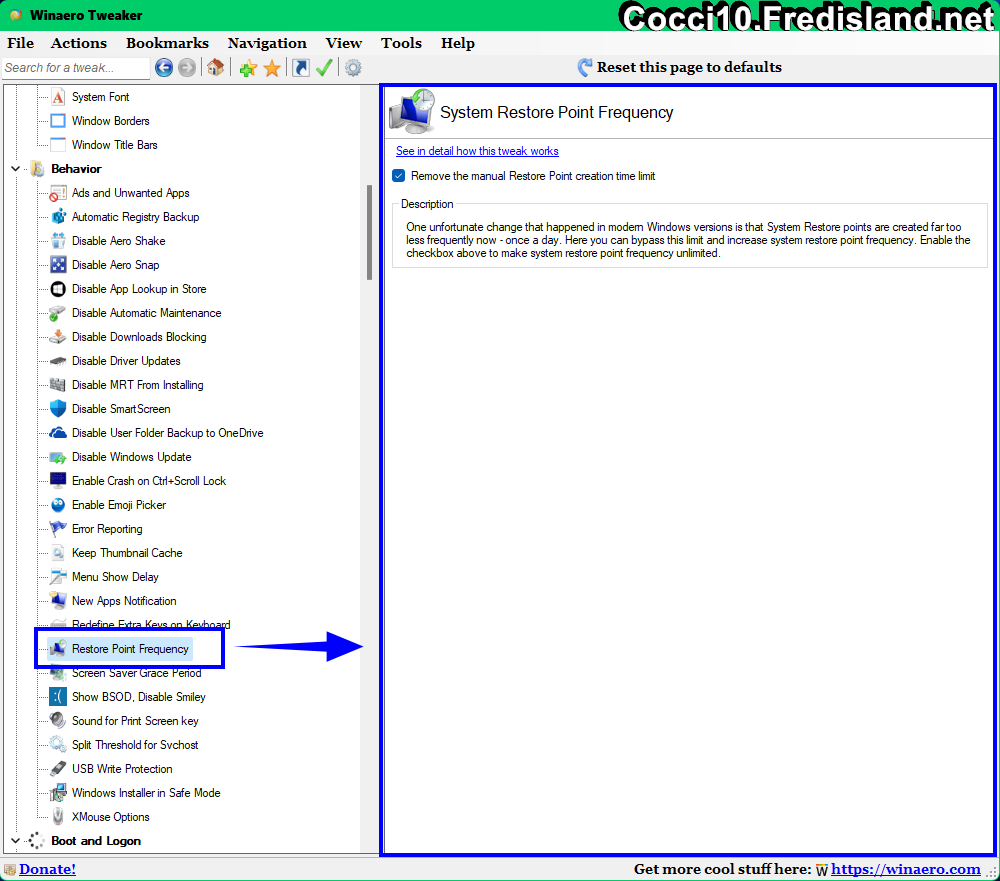Select Restore Point Frequency tree item
1000x881 pixels.
pos(130,649)
